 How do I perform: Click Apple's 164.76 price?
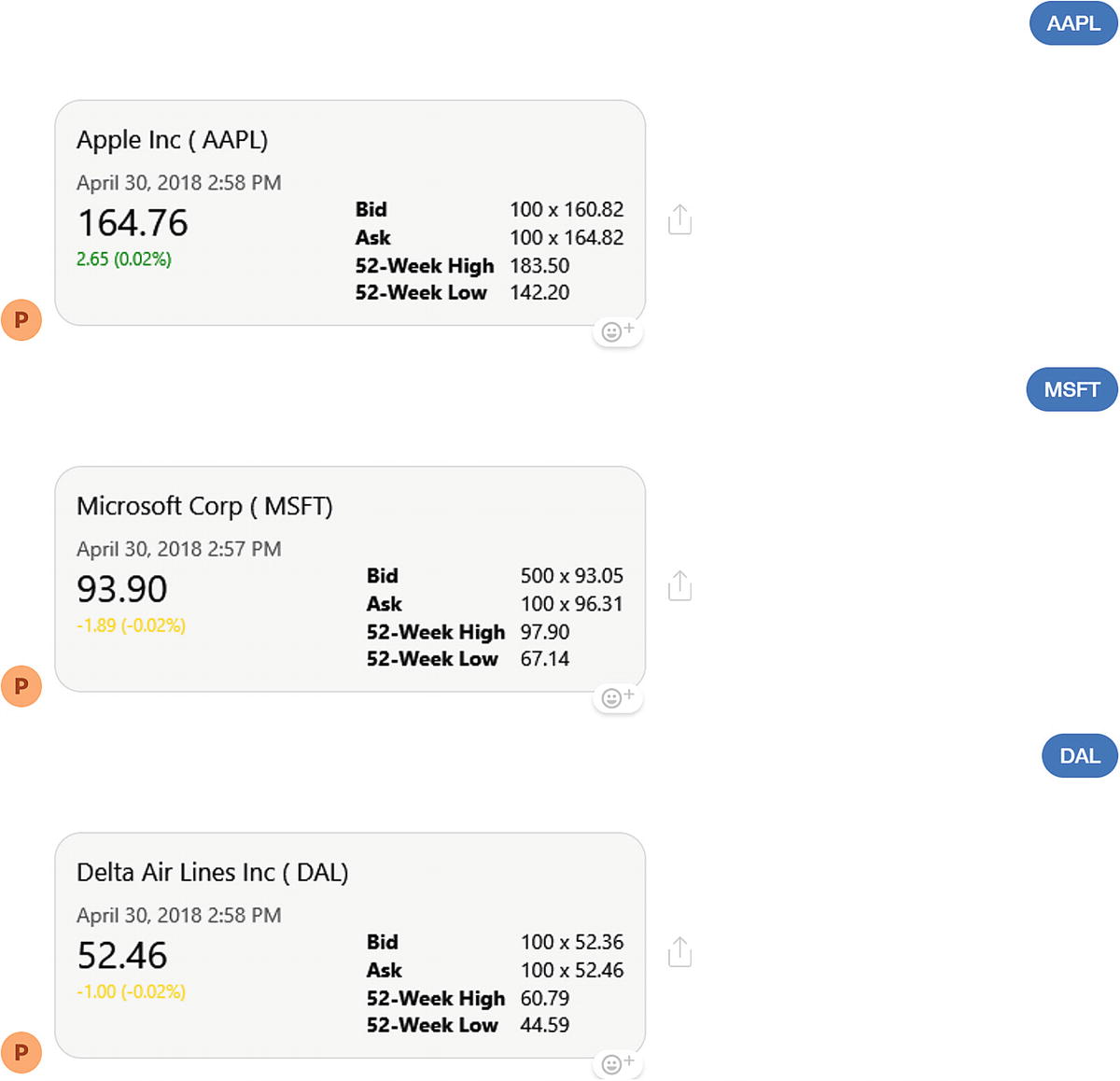click(x=133, y=223)
